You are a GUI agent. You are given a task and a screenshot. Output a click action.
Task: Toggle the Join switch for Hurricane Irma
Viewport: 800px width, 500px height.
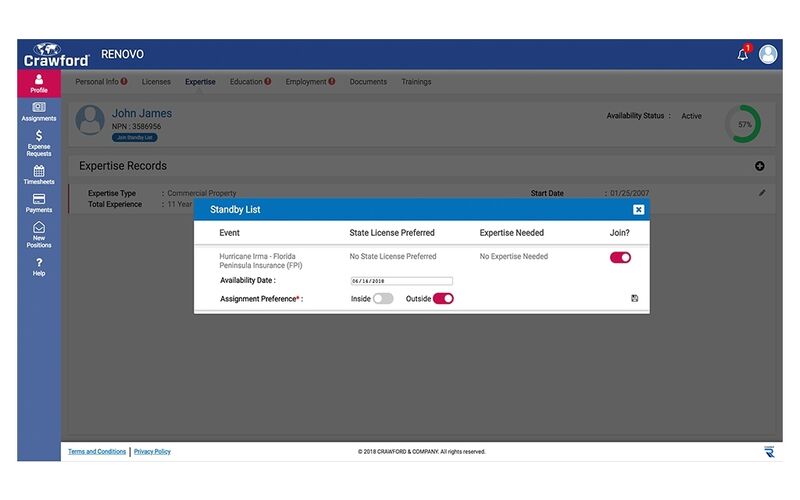coord(620,257)
